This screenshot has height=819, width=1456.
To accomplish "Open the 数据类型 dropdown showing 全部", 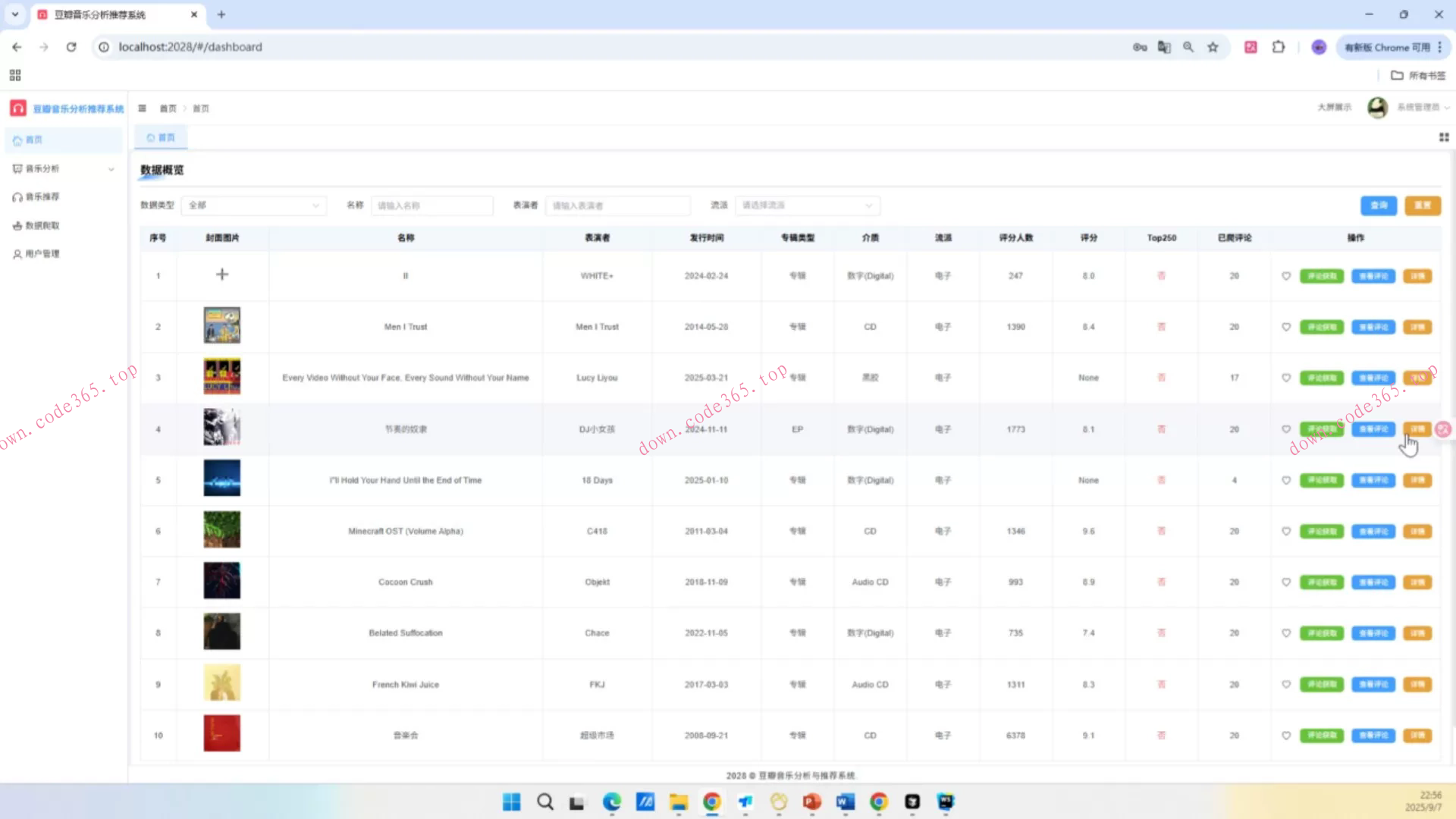I will click(x=253, y=206).
